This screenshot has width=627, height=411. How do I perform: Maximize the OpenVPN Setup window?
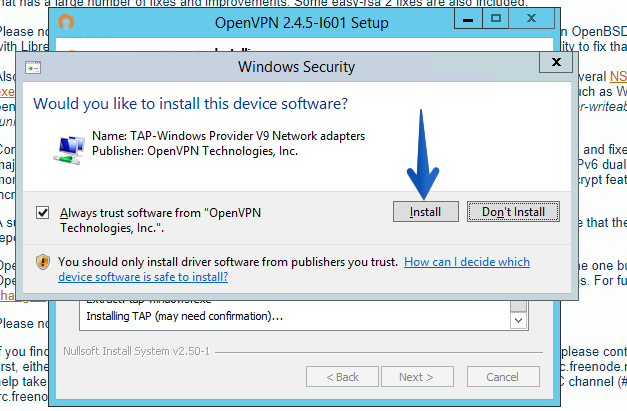[495, 19]
